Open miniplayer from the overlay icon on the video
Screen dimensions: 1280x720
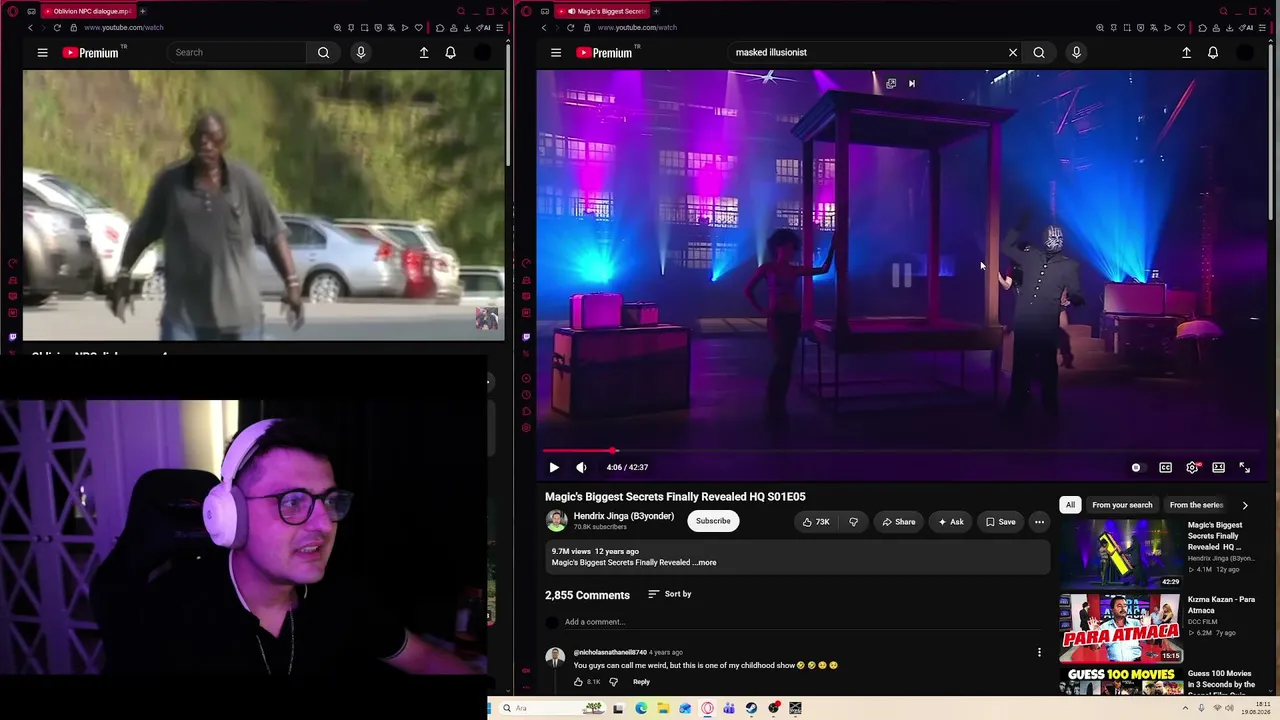(891, 84)
